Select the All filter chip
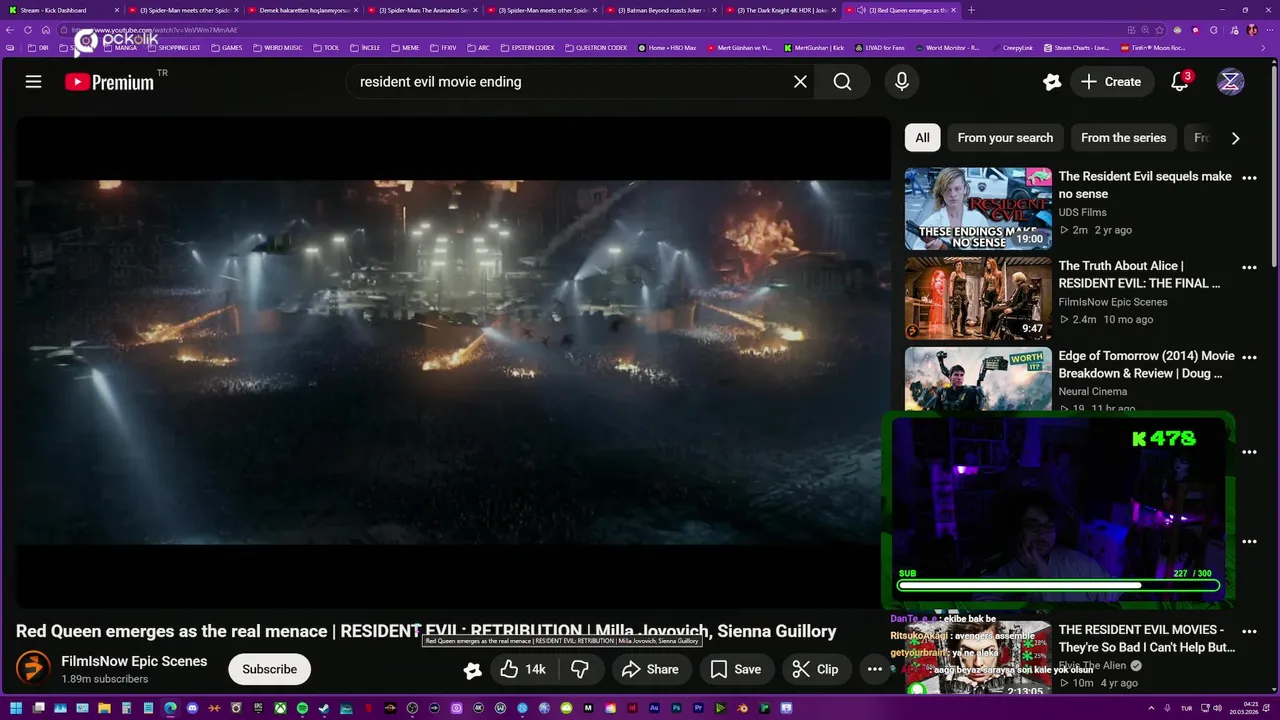Image resolution: width=1280 pixels, height=720 pixels. 922,138
